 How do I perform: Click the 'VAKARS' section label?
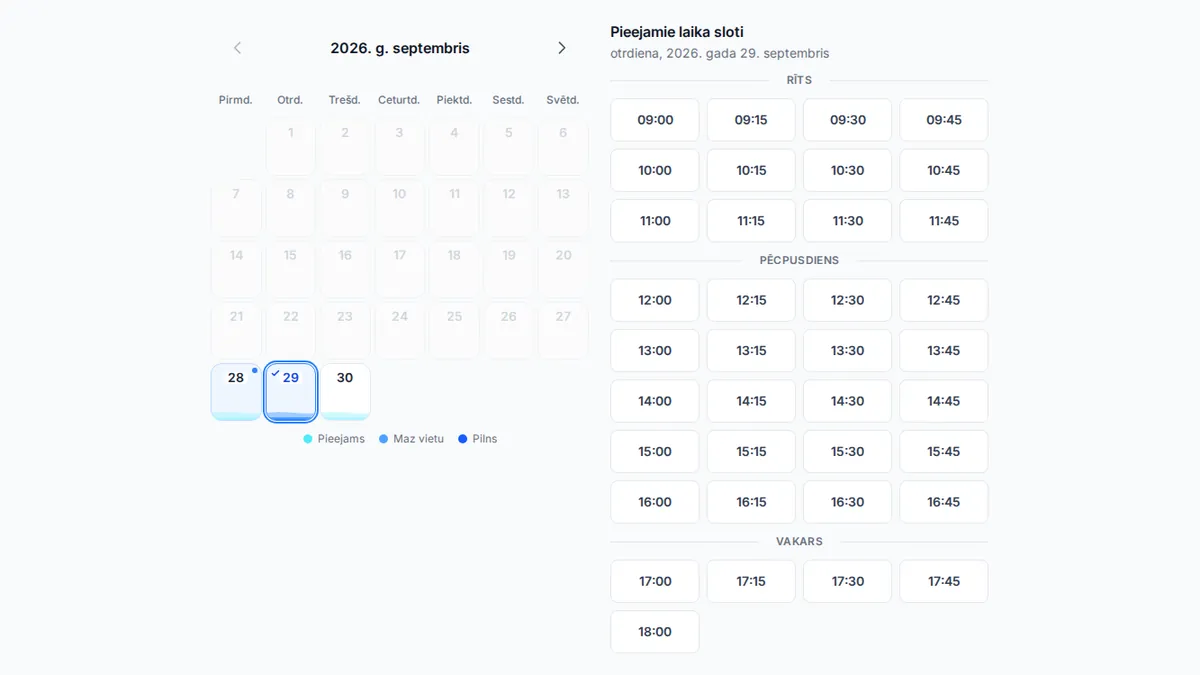pos(799,541)
